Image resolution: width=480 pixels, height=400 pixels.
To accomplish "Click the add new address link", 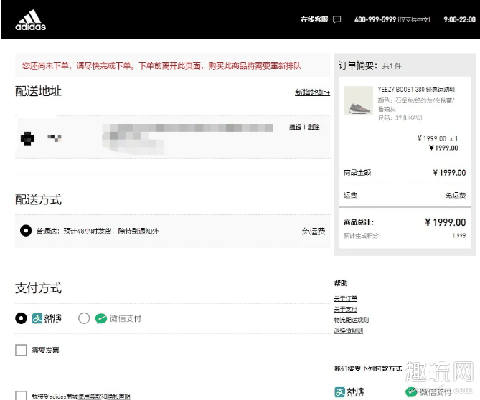I will (x=312, y=92).
